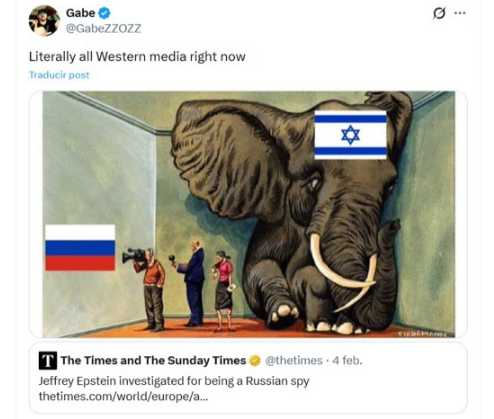The image size is (494, 419).
Task: Open the @GabeZZOZZ handle
Action: coord(103,28)
